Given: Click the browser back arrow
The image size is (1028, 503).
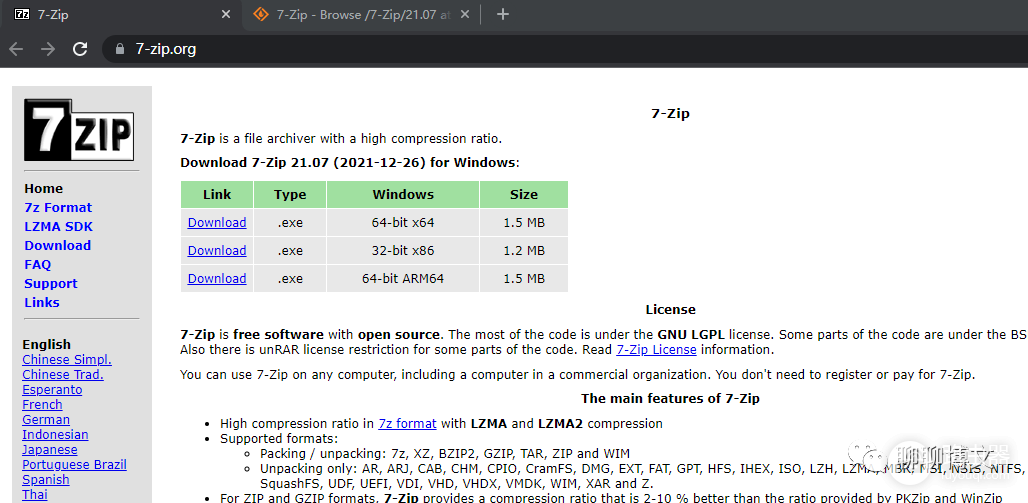Looking at the screenshot, I should (x=16, y=49).
